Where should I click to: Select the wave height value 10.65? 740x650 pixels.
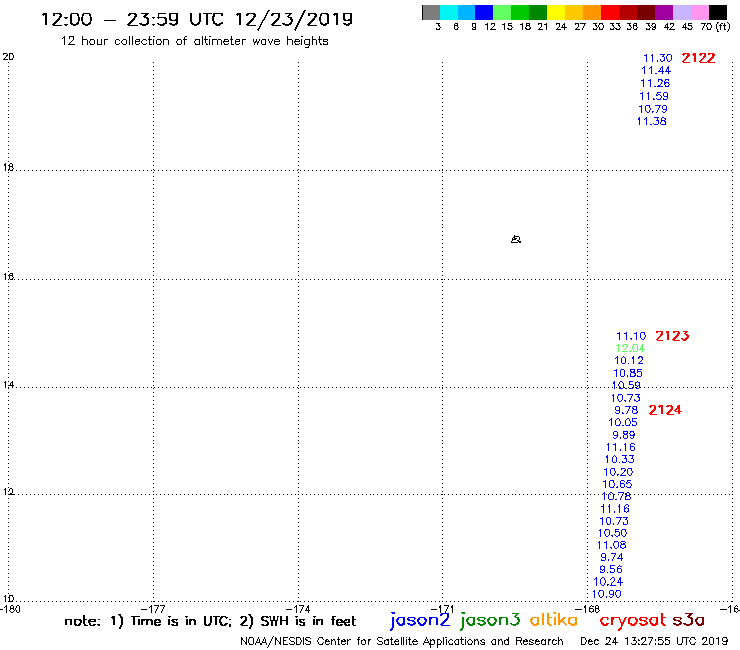click(617, 484)
